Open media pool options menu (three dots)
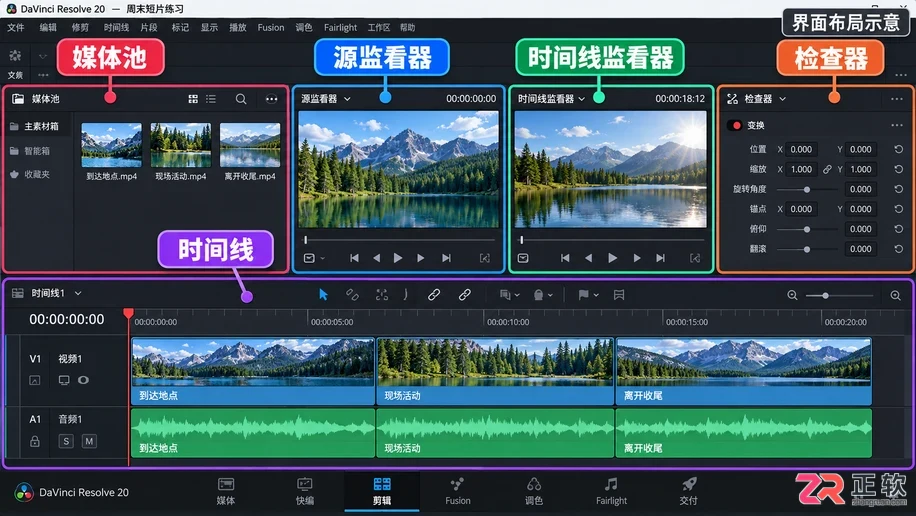The height and width of the screenshot is (516, 916). pyautogui.click(x=272, y=99)
